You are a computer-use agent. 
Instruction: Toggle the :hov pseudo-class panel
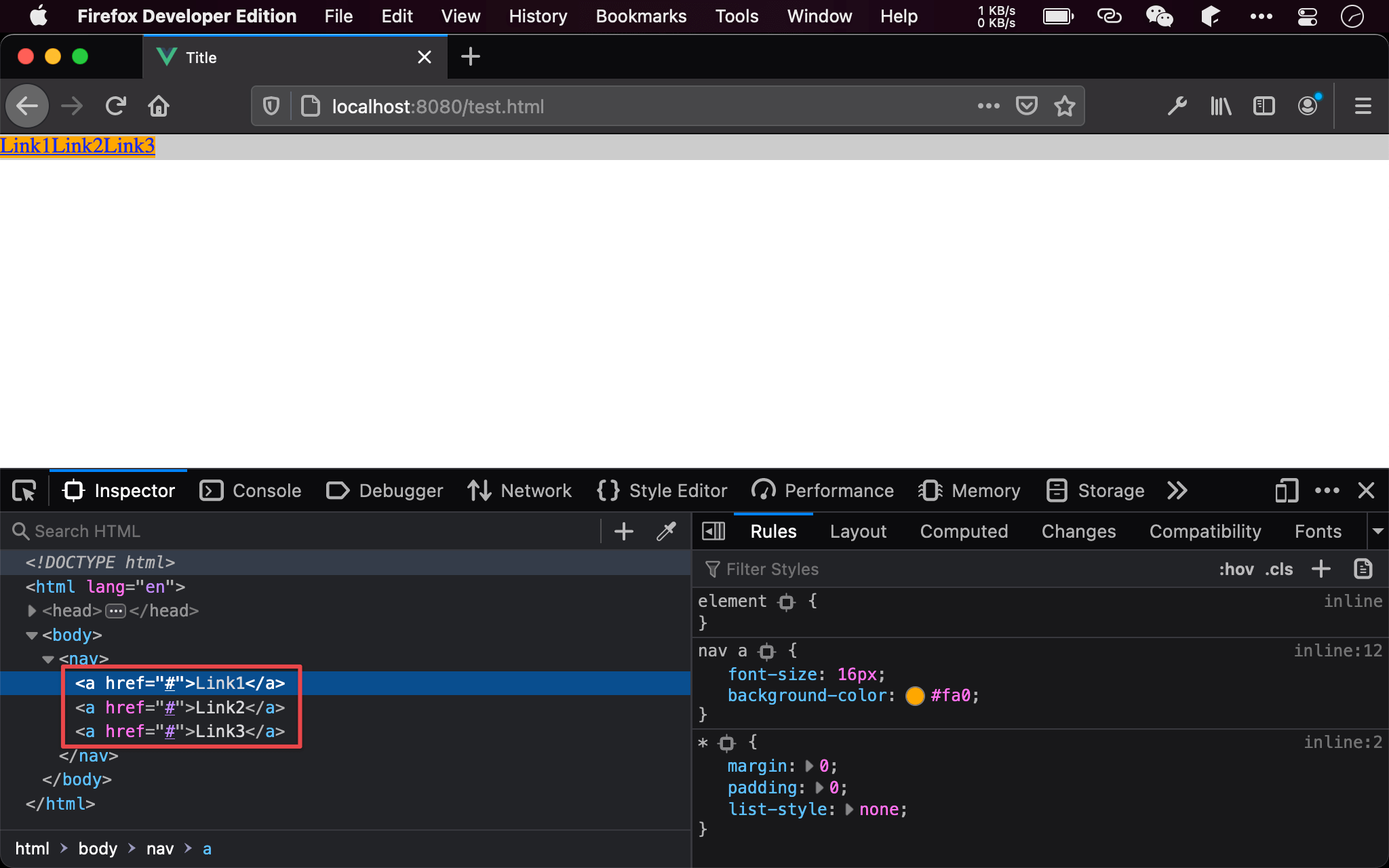[x=1236, y=569]
